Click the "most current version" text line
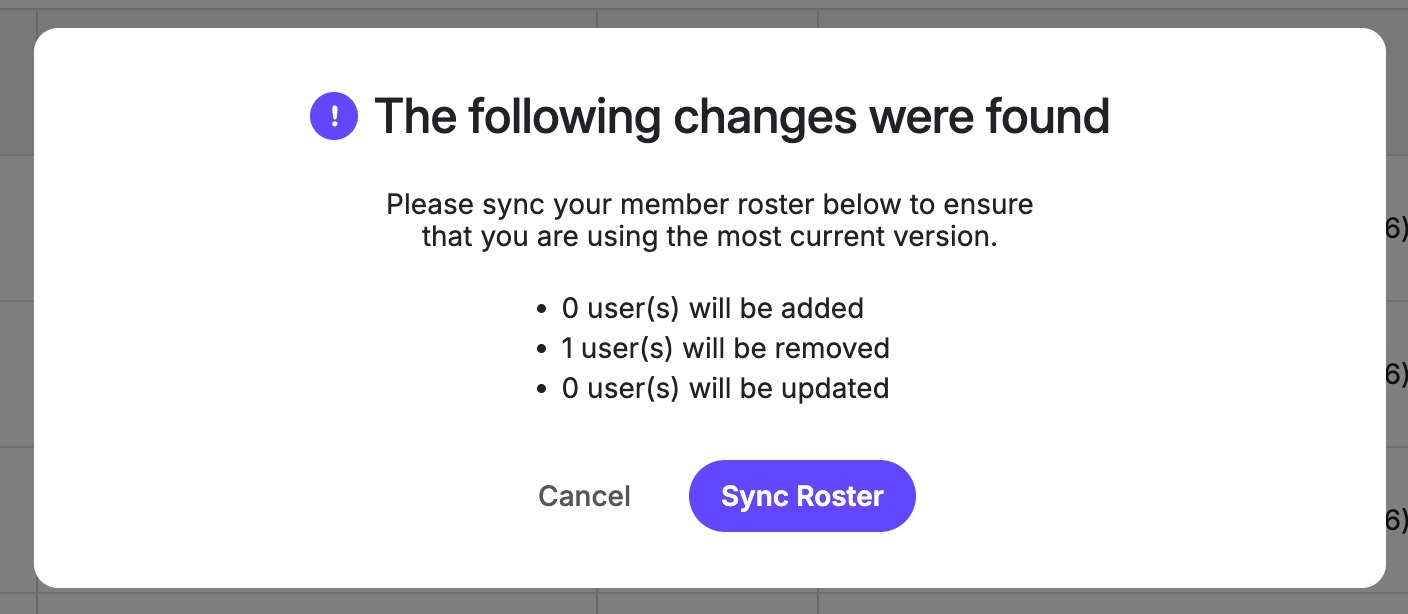 point(710,238)
